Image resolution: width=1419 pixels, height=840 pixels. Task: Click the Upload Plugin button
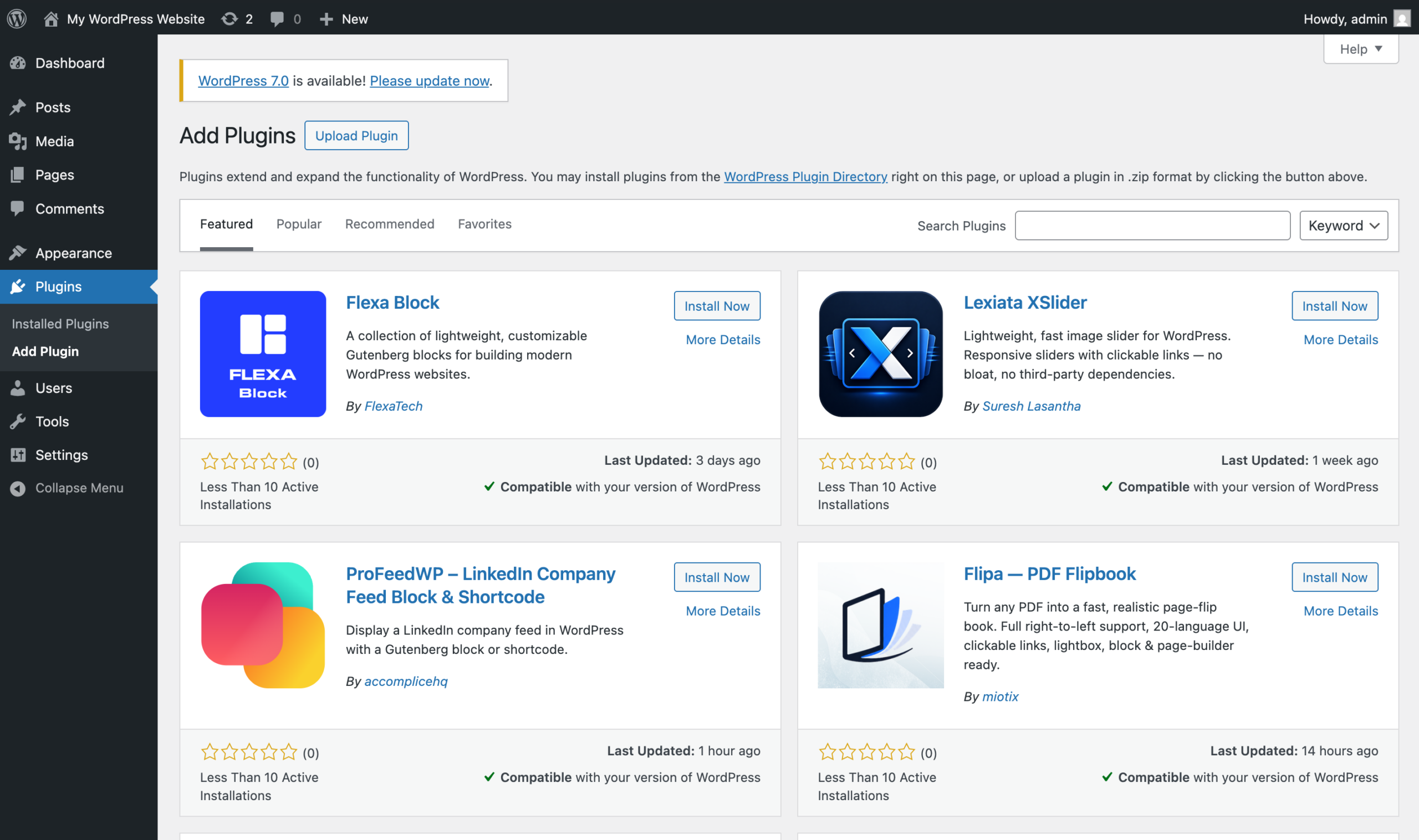pos(356,135)
